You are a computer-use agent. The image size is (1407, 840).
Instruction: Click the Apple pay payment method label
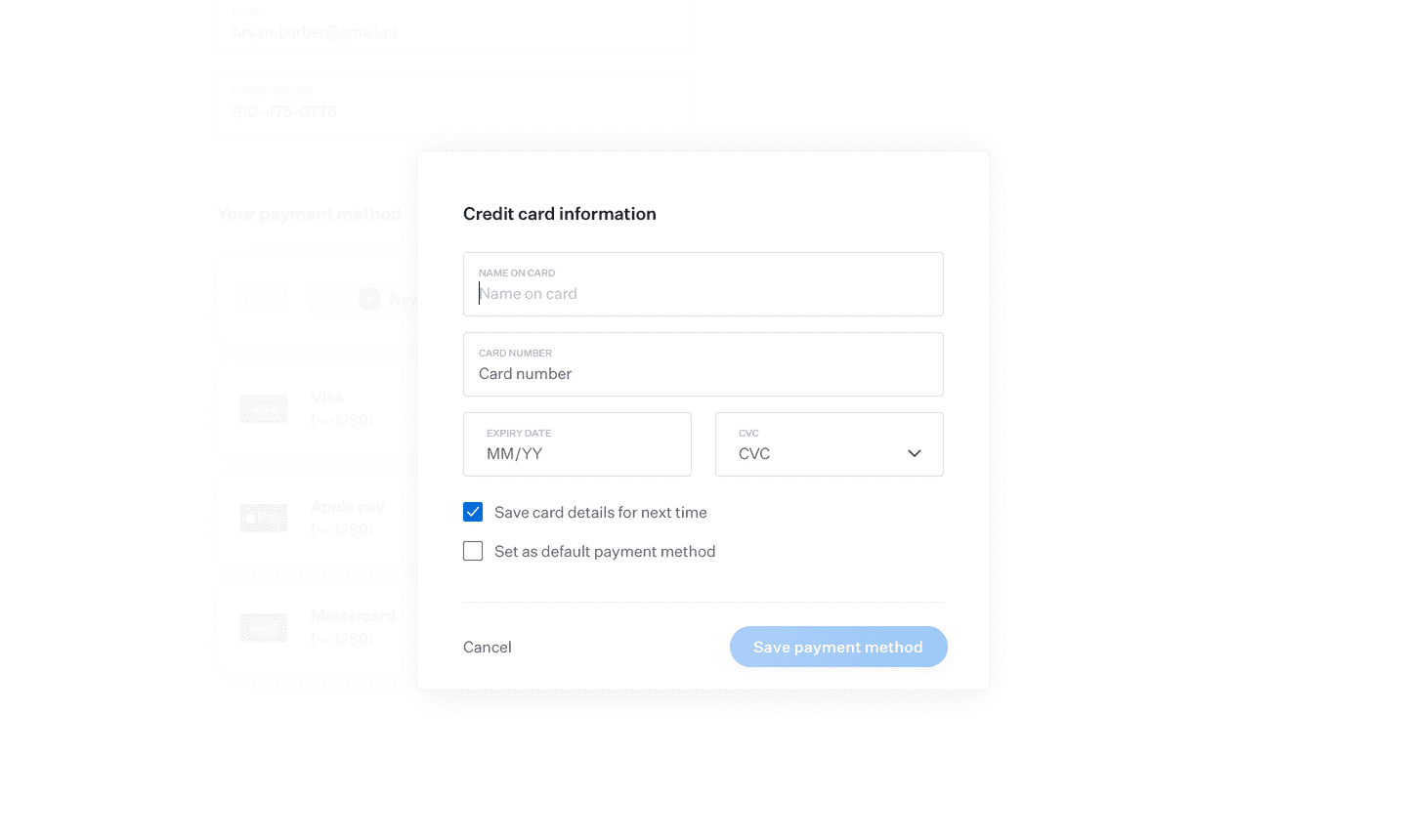pyautogui.click(x=348, y=506)
